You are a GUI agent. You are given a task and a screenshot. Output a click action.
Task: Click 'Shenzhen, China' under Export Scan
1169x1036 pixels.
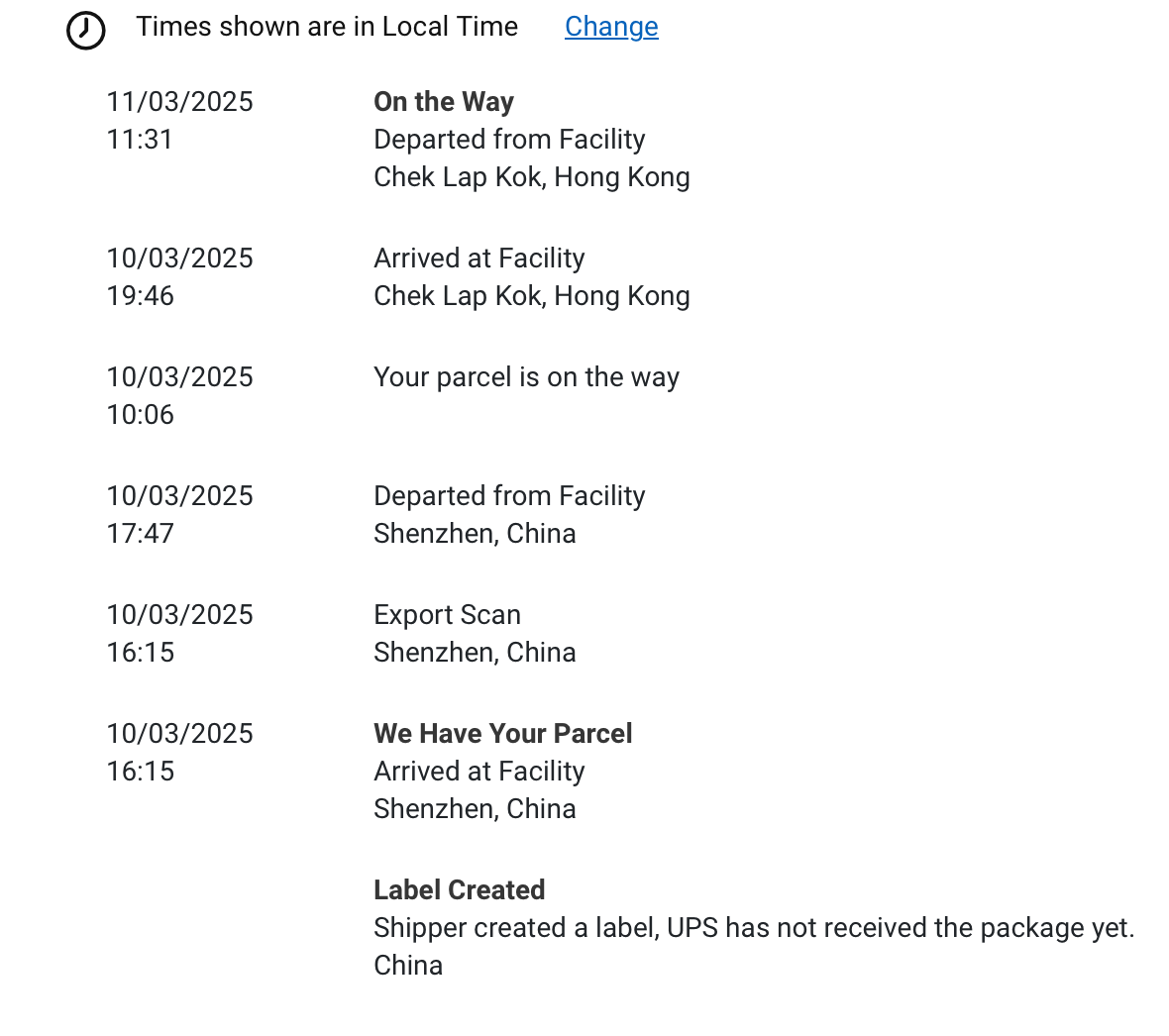coord(475,653)
